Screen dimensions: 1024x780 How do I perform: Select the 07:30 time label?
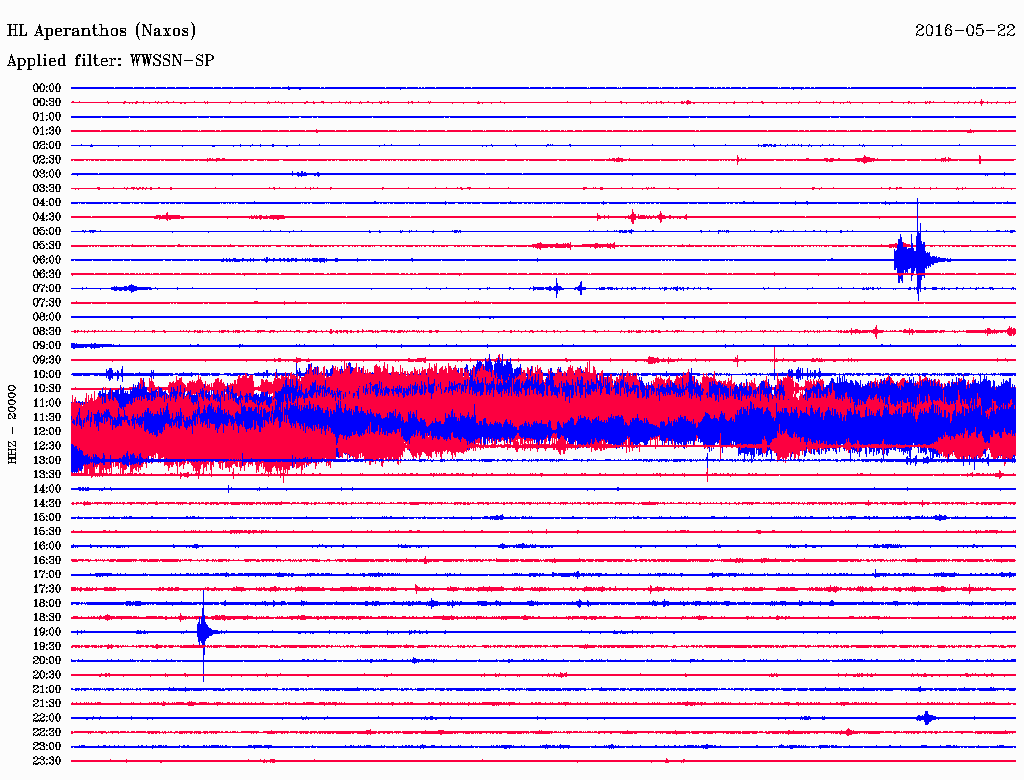47,302
